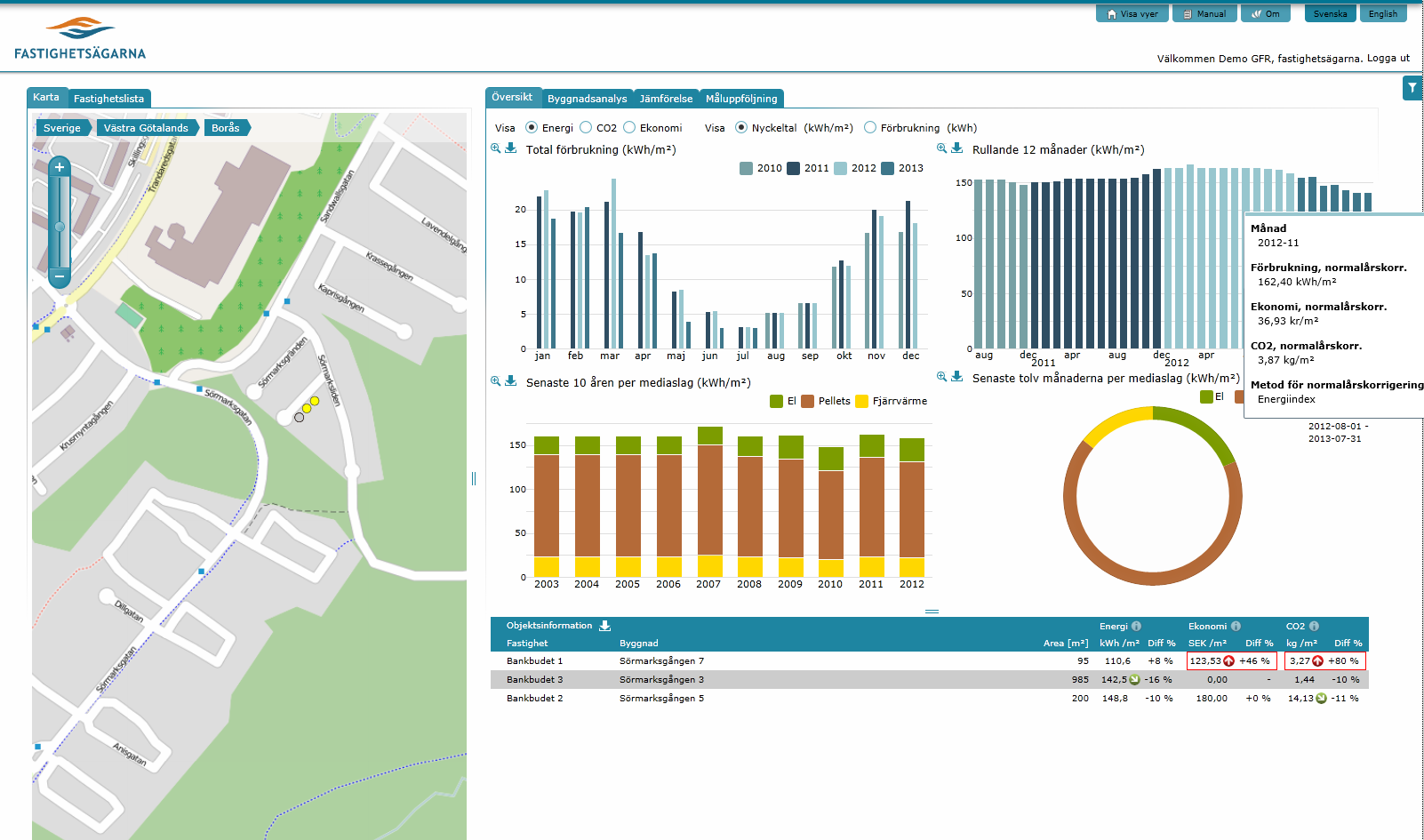Toggle the 2013 series in legend

coord(902,168)
